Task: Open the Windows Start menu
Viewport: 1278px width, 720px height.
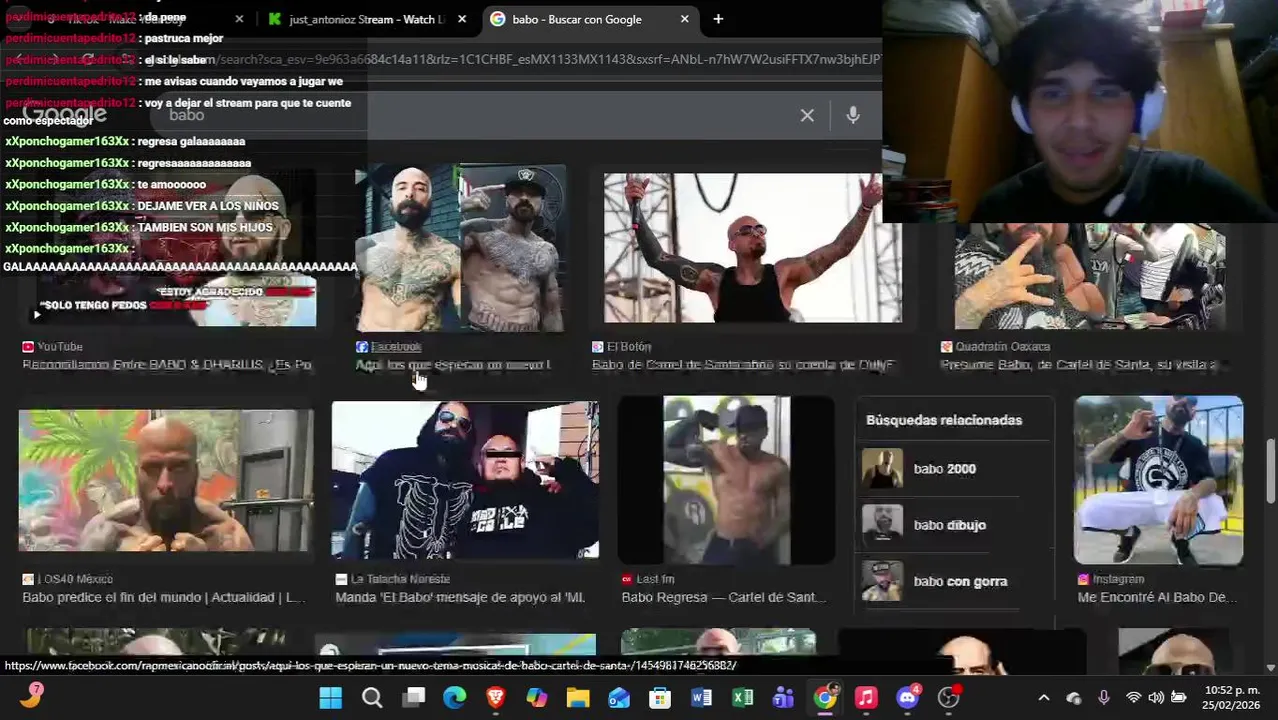Action: [330, 697]
